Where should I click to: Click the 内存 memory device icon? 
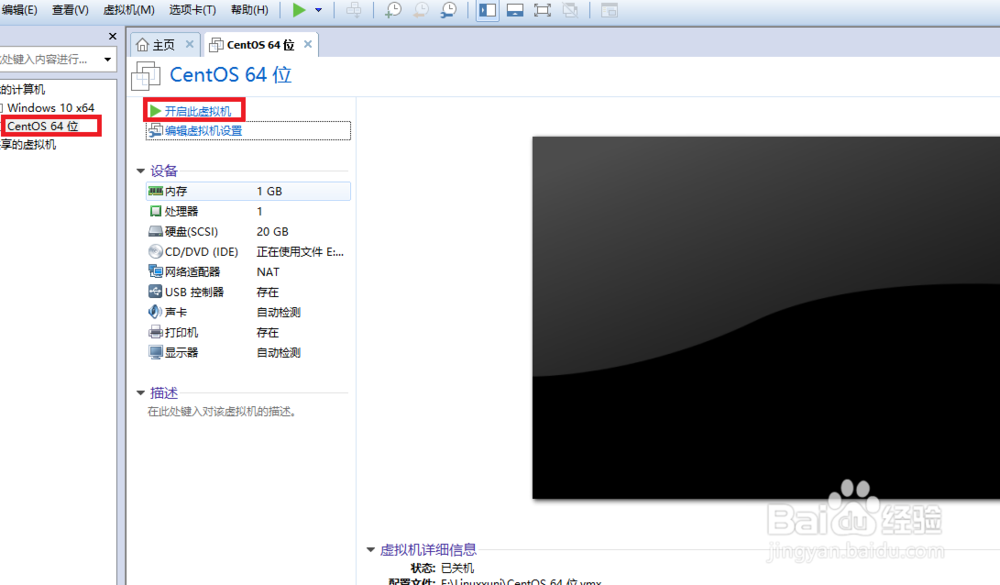click(155, 191)
